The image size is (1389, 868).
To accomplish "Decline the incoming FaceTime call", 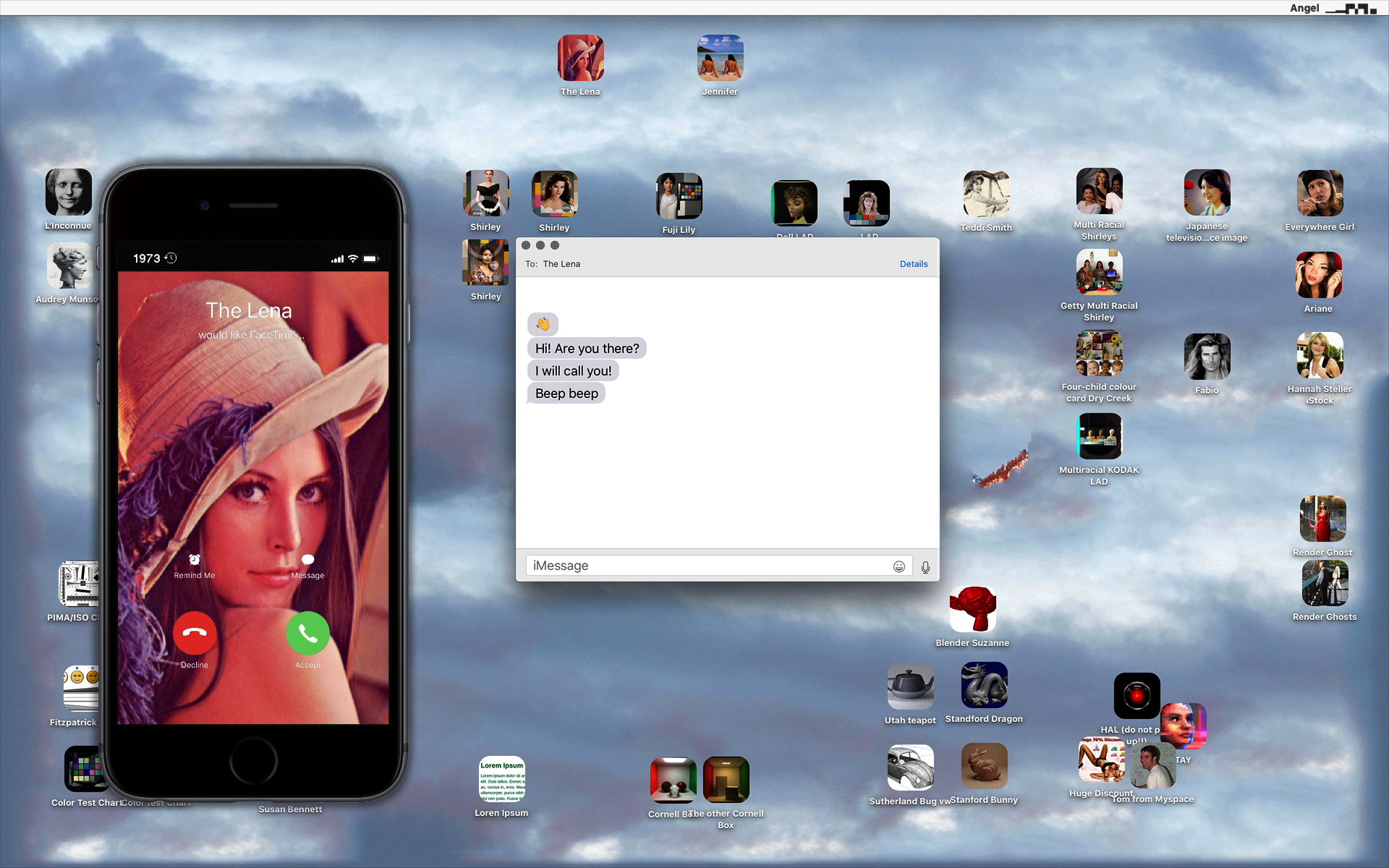I will (194, 633).
